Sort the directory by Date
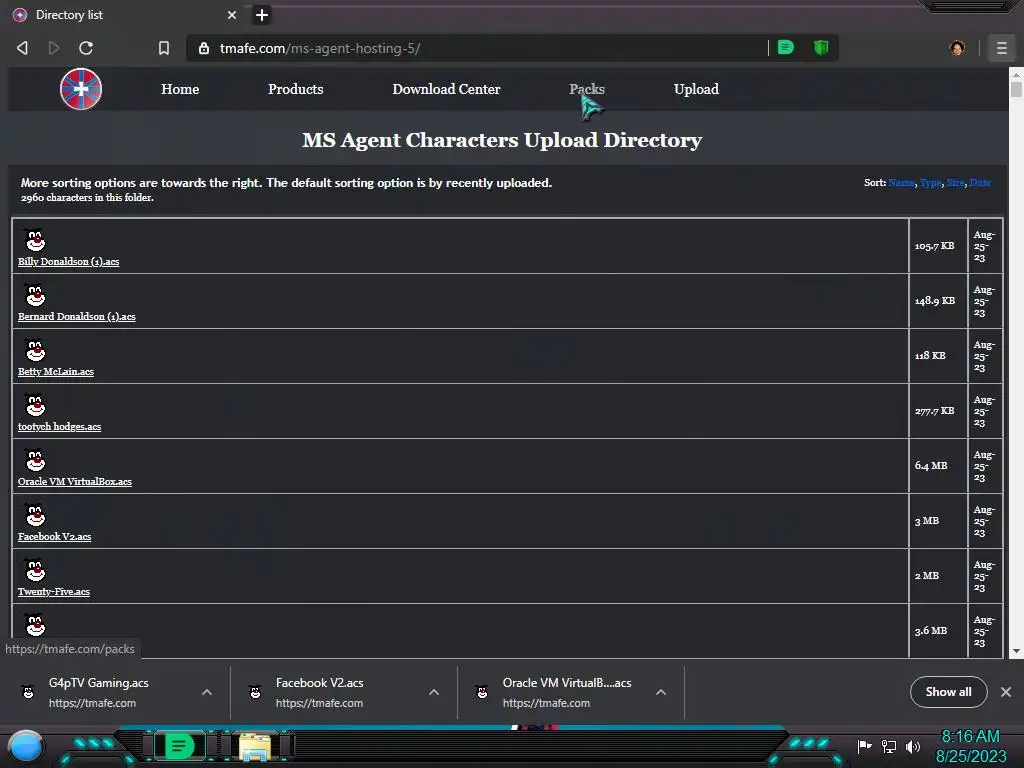 click(980, 183)
